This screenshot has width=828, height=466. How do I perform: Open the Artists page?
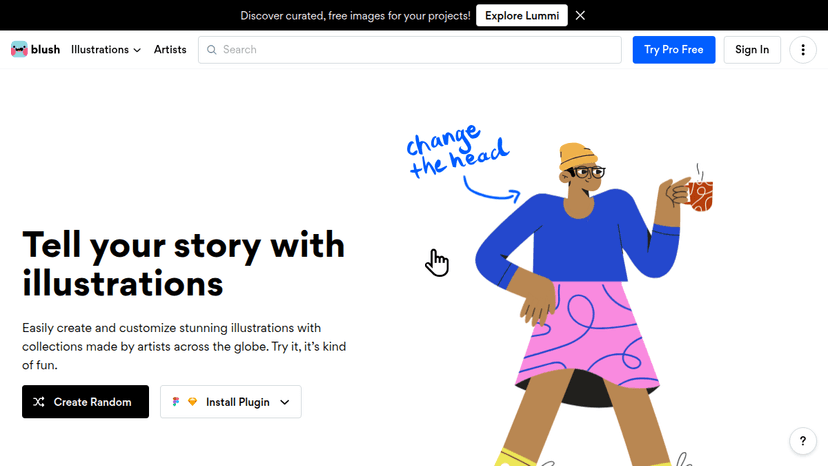pos(170,50)
